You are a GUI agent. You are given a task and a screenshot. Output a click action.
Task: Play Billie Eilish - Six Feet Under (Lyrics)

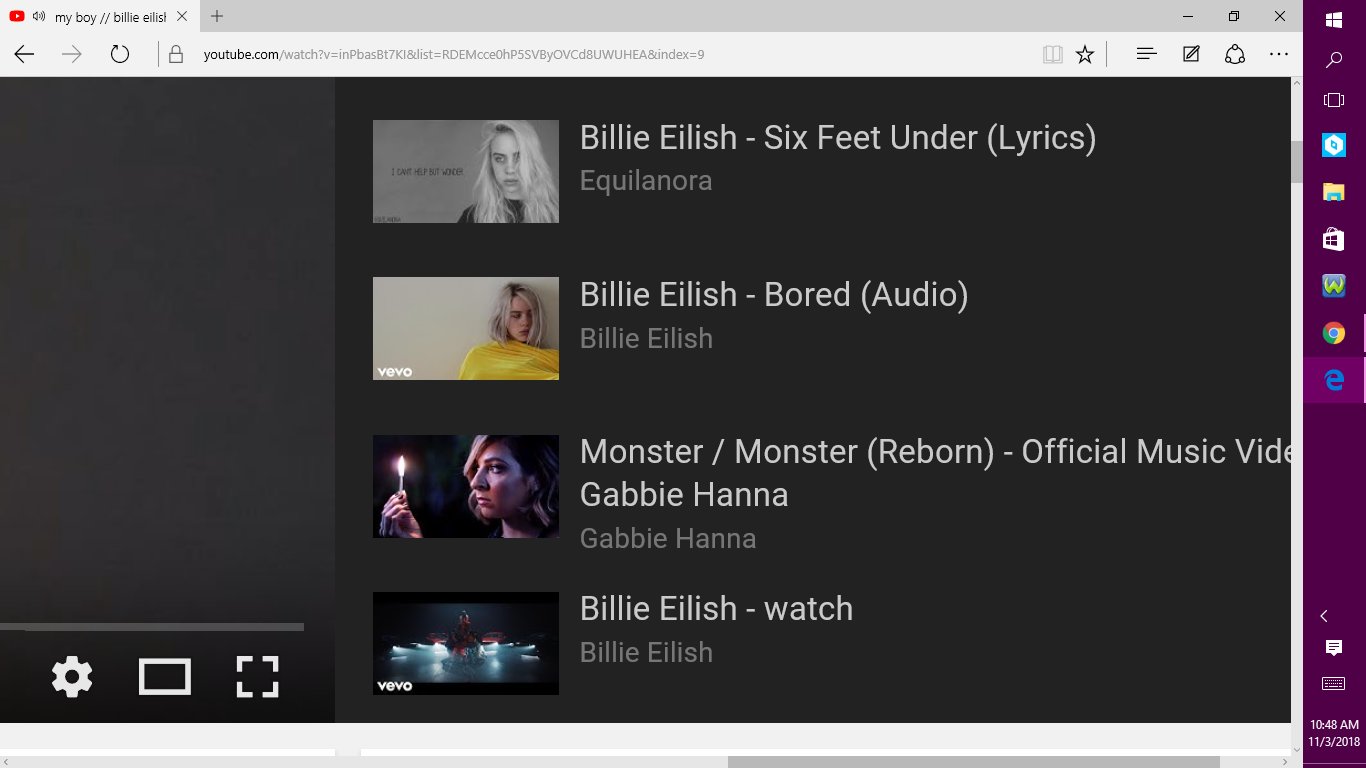pyautogui.click(x=838, y=137)
